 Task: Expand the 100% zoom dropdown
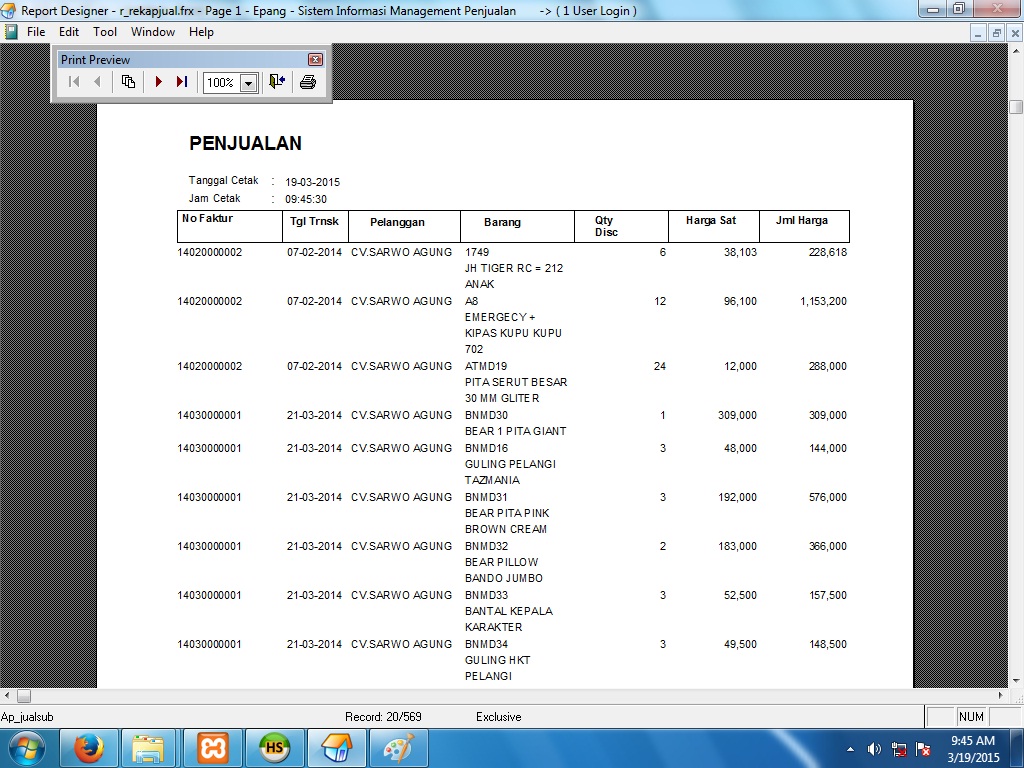click(x=248, y=83)
